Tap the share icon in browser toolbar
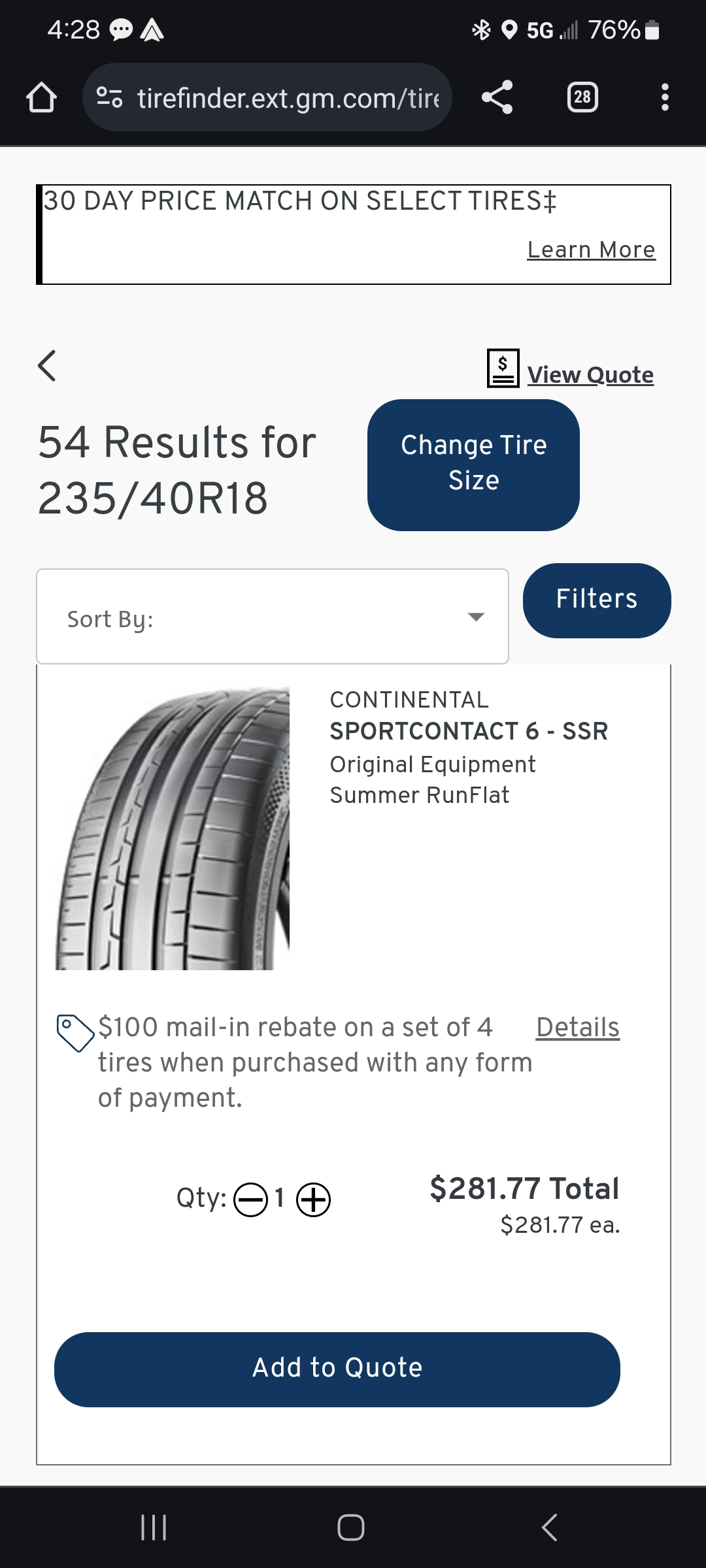 (497, 98)
